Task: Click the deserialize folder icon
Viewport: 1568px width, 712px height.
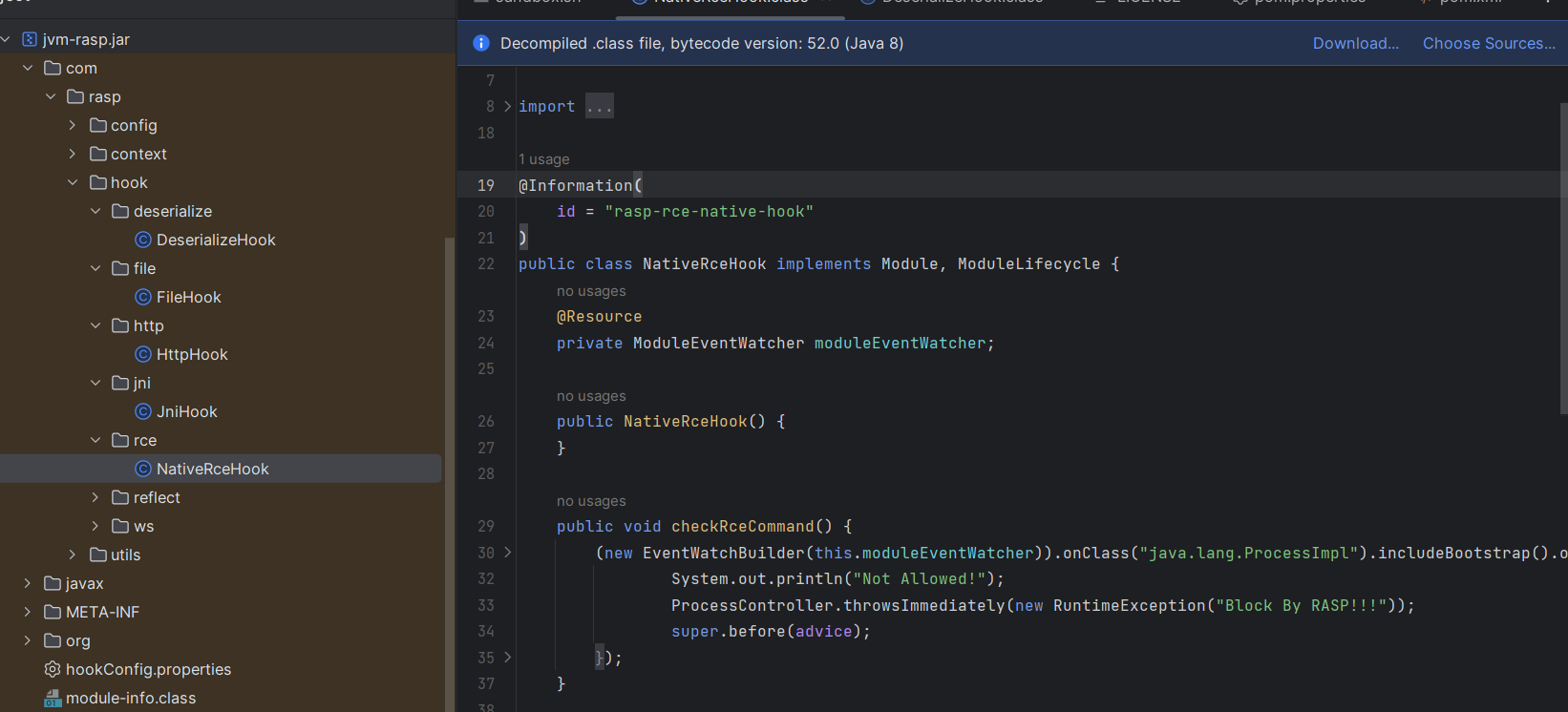Action: point(120,211)
